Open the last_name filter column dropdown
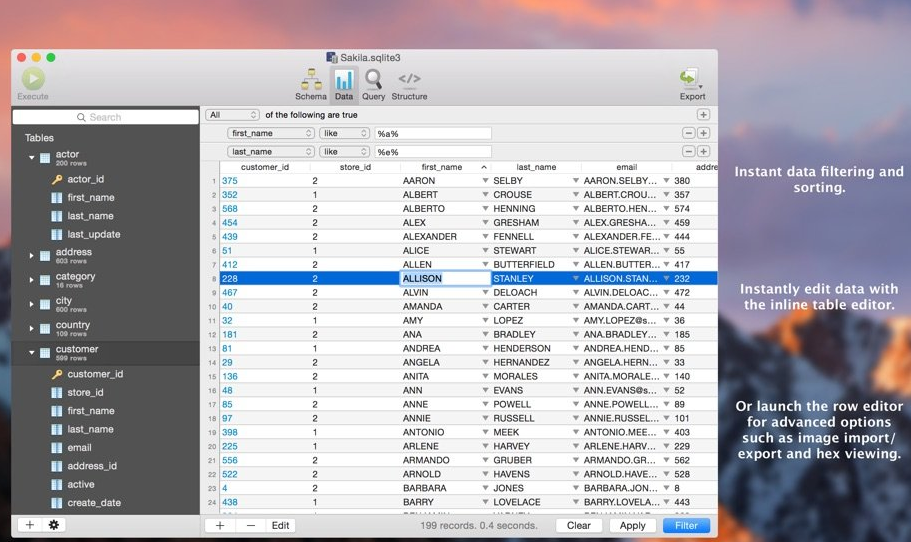911x542 pixels. pos(271,152)
